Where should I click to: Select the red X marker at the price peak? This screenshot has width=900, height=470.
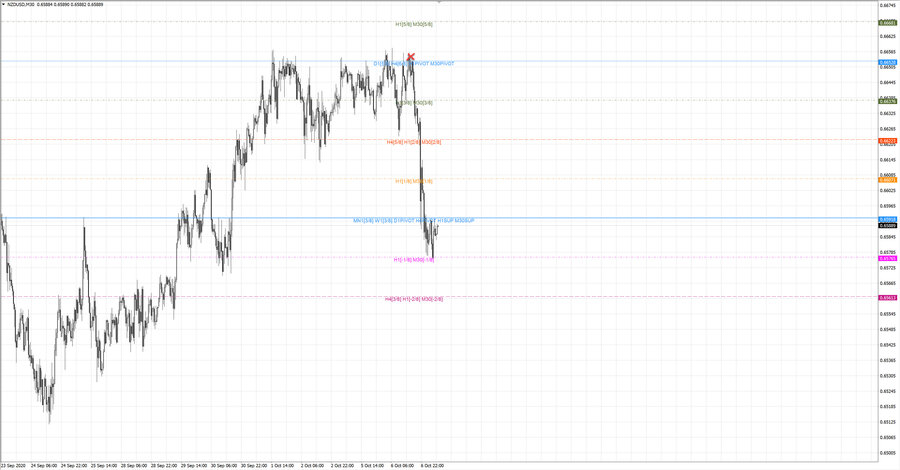coord(410,56)
